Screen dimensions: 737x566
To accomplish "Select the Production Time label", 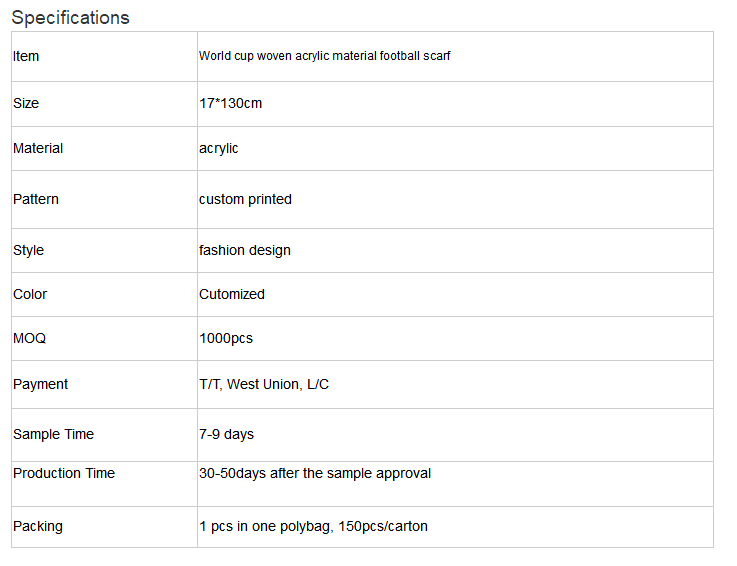I will pyautogui.click(x=64, y=473).
